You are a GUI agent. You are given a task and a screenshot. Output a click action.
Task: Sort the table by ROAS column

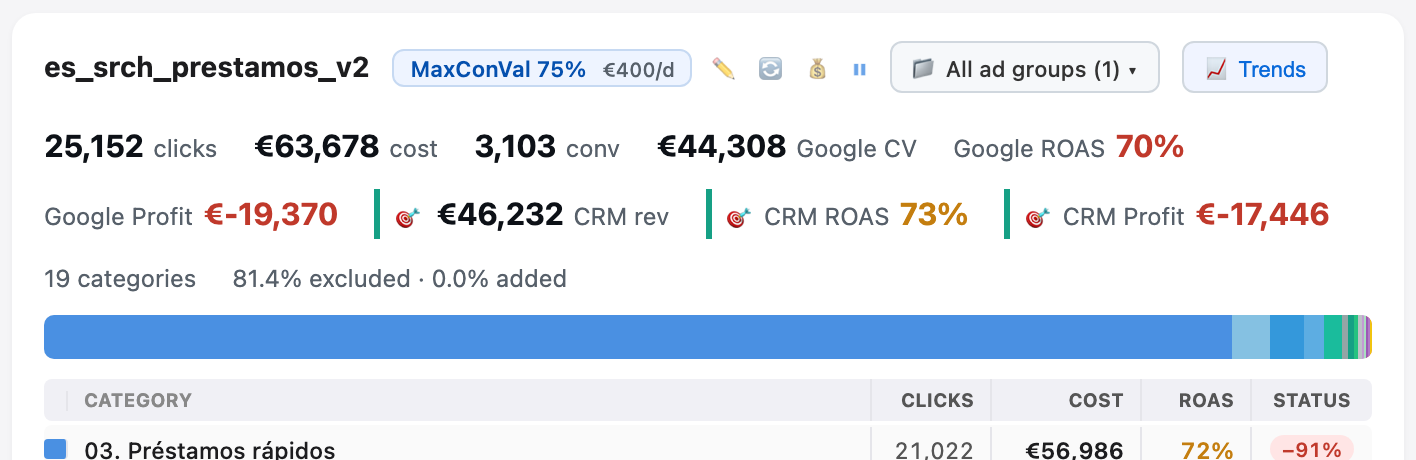coord(1206,401)
